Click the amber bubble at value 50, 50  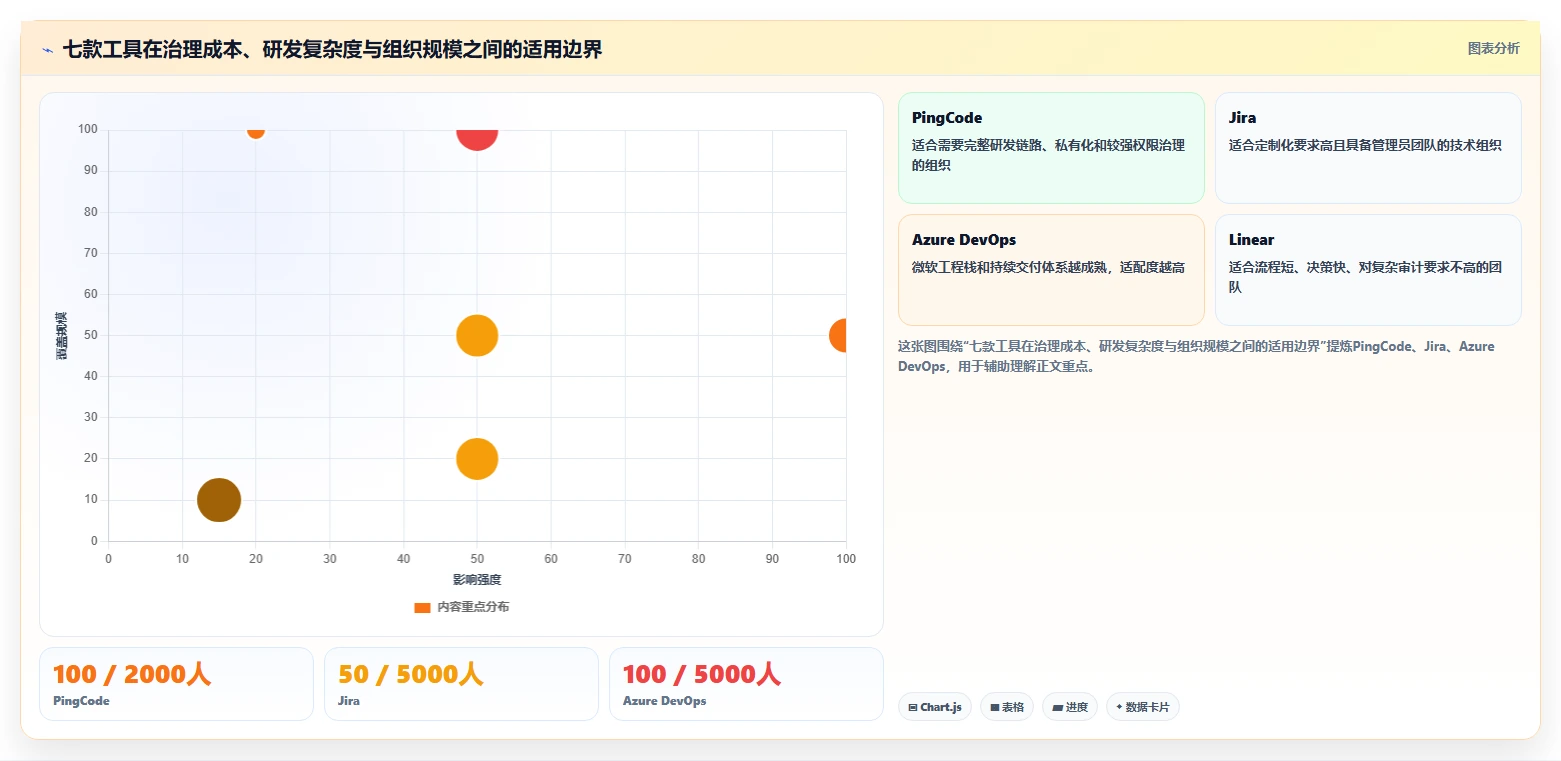477,335
